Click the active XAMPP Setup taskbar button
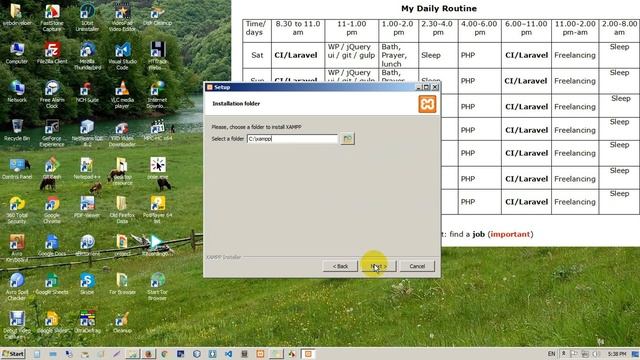 click(x=308, y=354)
